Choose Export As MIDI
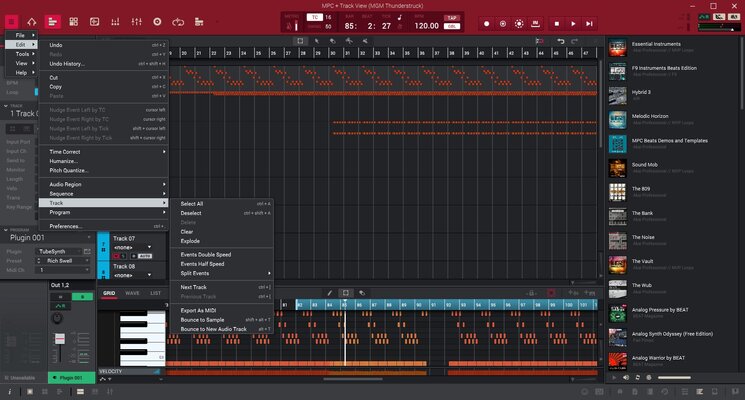 tap(222, 310)
